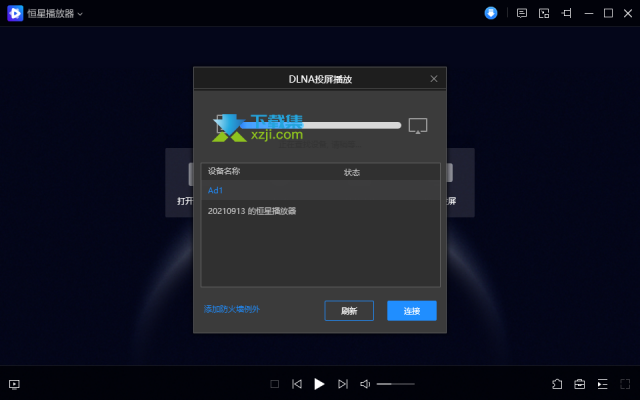Click the 刷新 refresh button
This screenshot has width=640, height=400.
click(349, 311)
